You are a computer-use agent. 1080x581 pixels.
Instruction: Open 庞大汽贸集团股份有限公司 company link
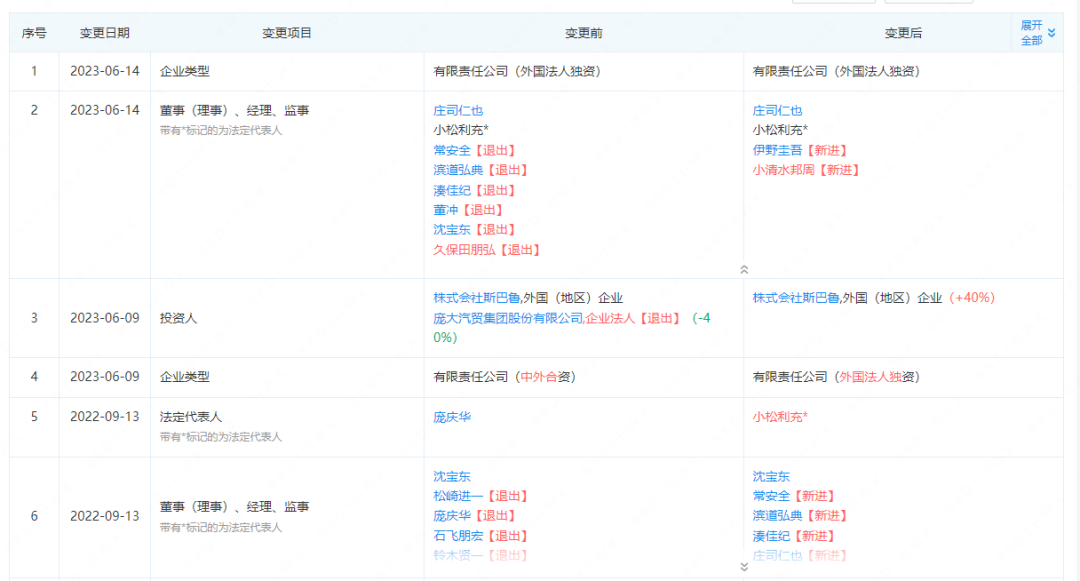click(508, 318)
